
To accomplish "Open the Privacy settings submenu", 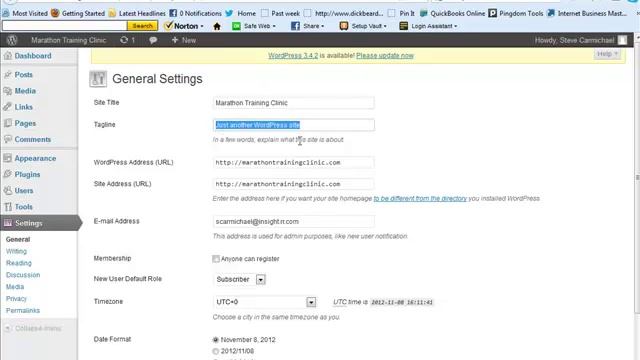I will pos(16,299).
